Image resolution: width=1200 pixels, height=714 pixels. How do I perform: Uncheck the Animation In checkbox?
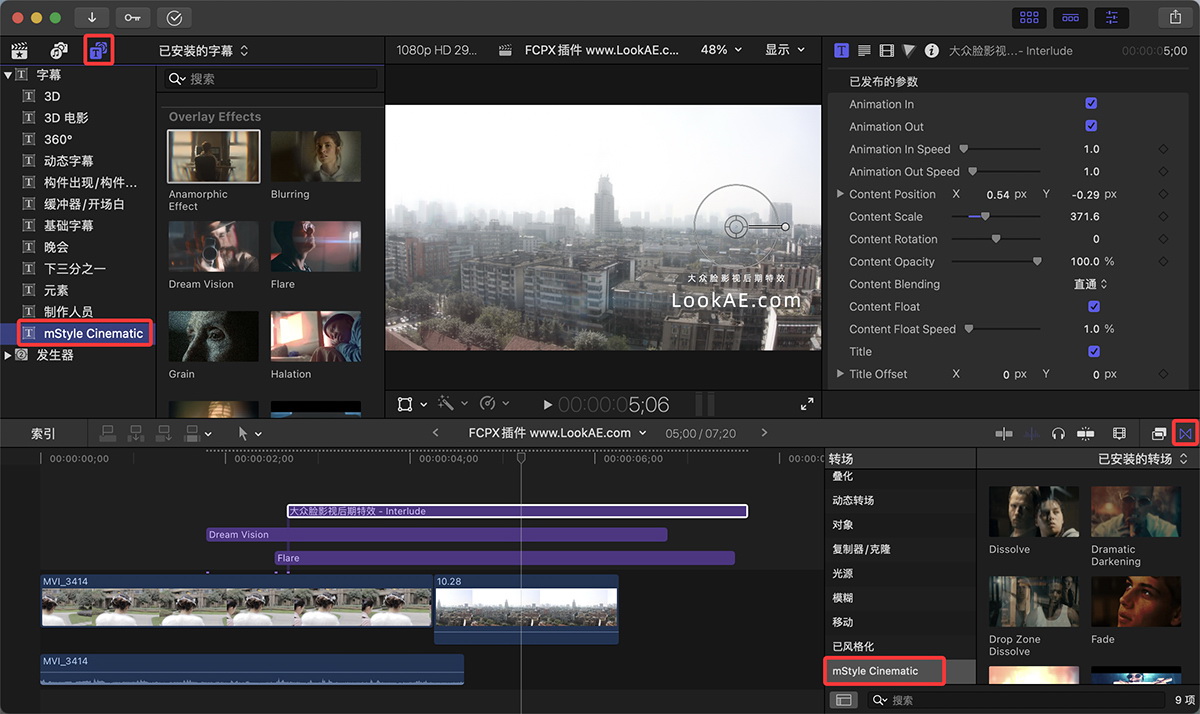coord(1091,104)
